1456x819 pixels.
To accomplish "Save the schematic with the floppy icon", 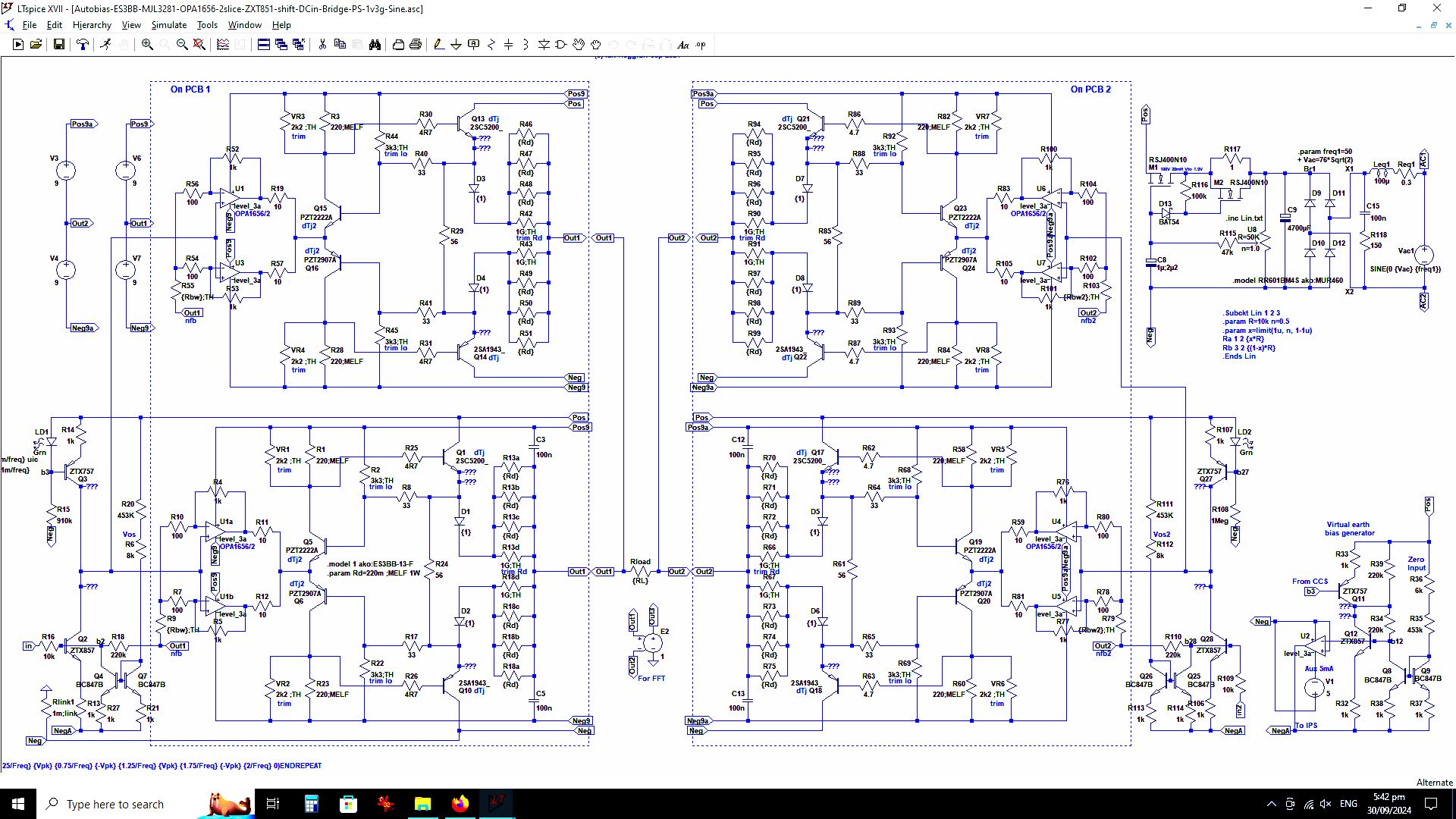I will (58, 45).
